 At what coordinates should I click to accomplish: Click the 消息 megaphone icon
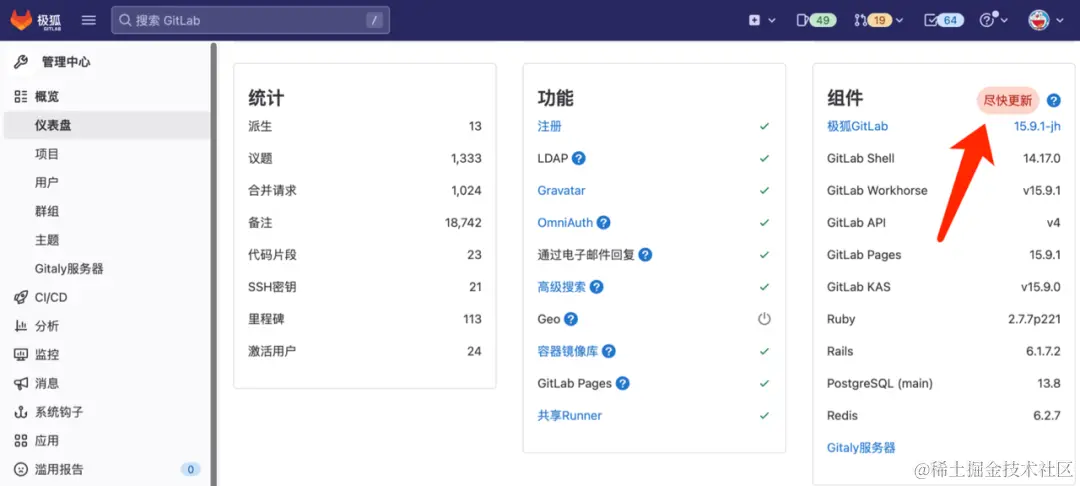(21, 383)
